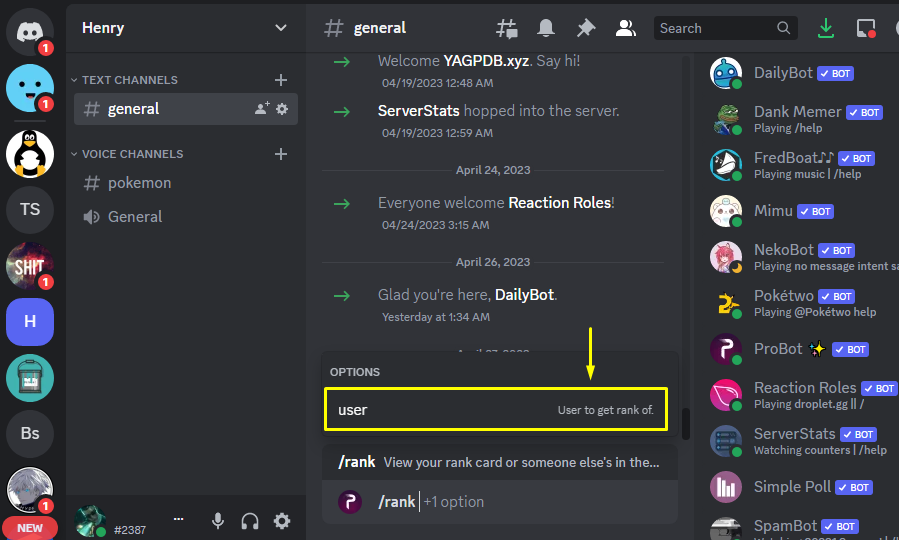Viewport: 899px width, 540px height.
Task: Open the TS server
Action: click(30, 209)
